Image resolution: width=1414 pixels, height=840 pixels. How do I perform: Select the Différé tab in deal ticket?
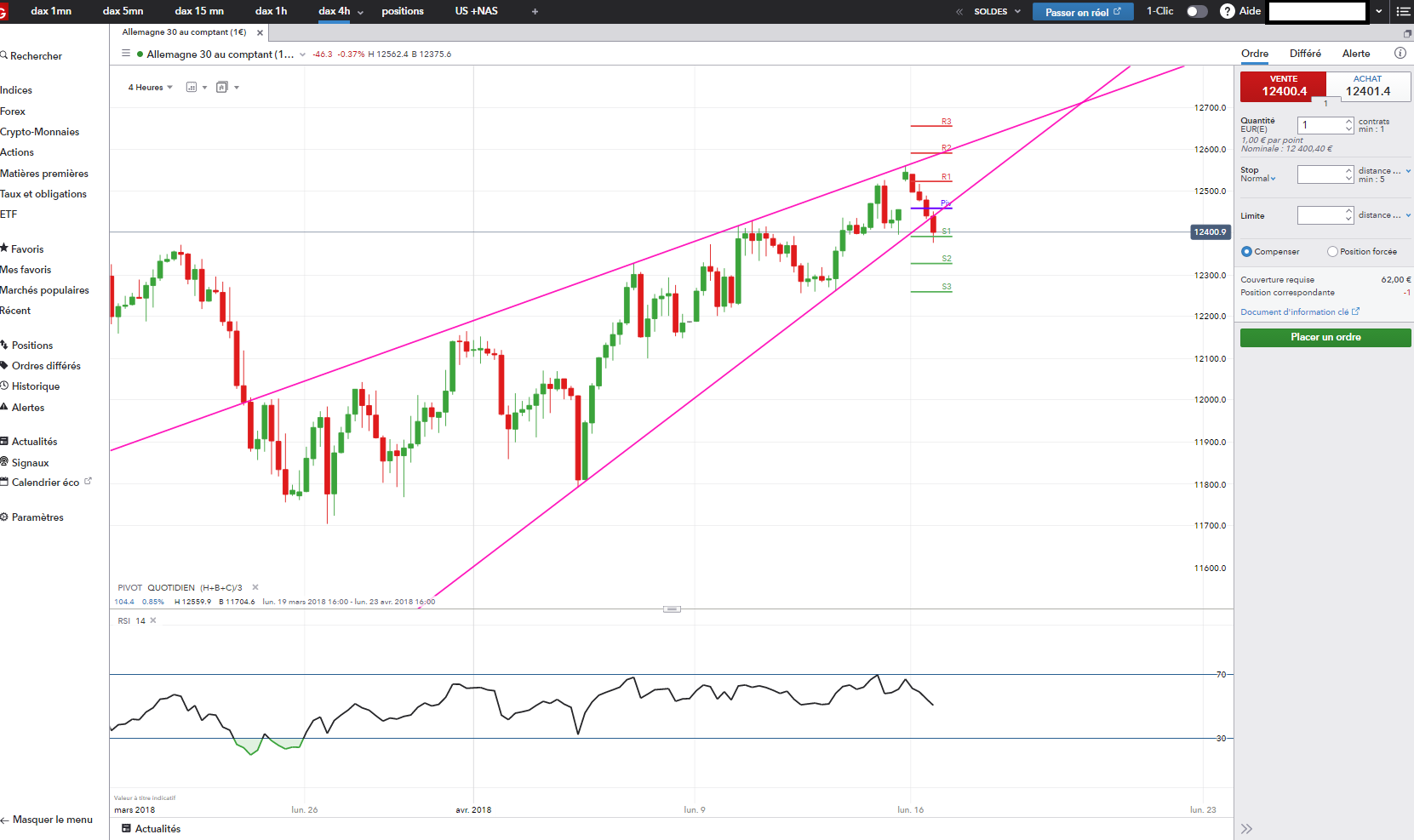tap(1305, 54)
